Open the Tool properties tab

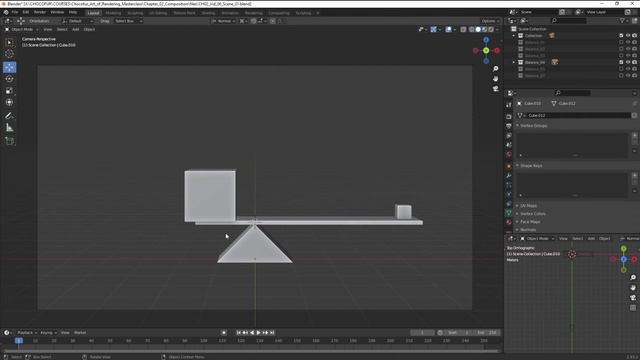(509, 105)
